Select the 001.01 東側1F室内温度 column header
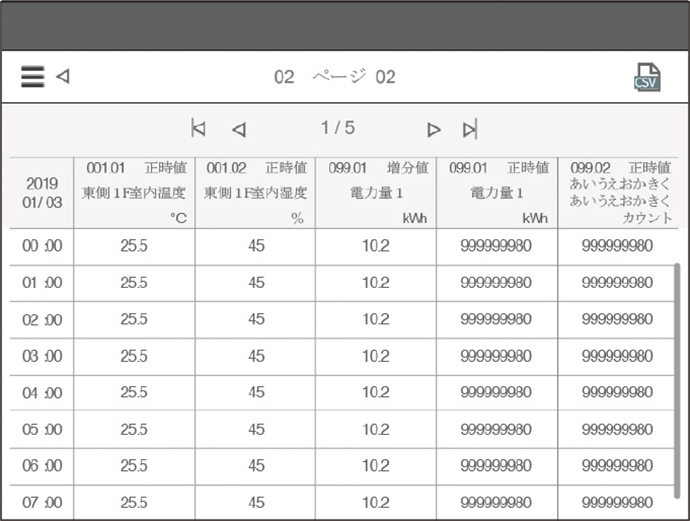The height and width of the screenshot is (521, 690). tap(134, 193)
